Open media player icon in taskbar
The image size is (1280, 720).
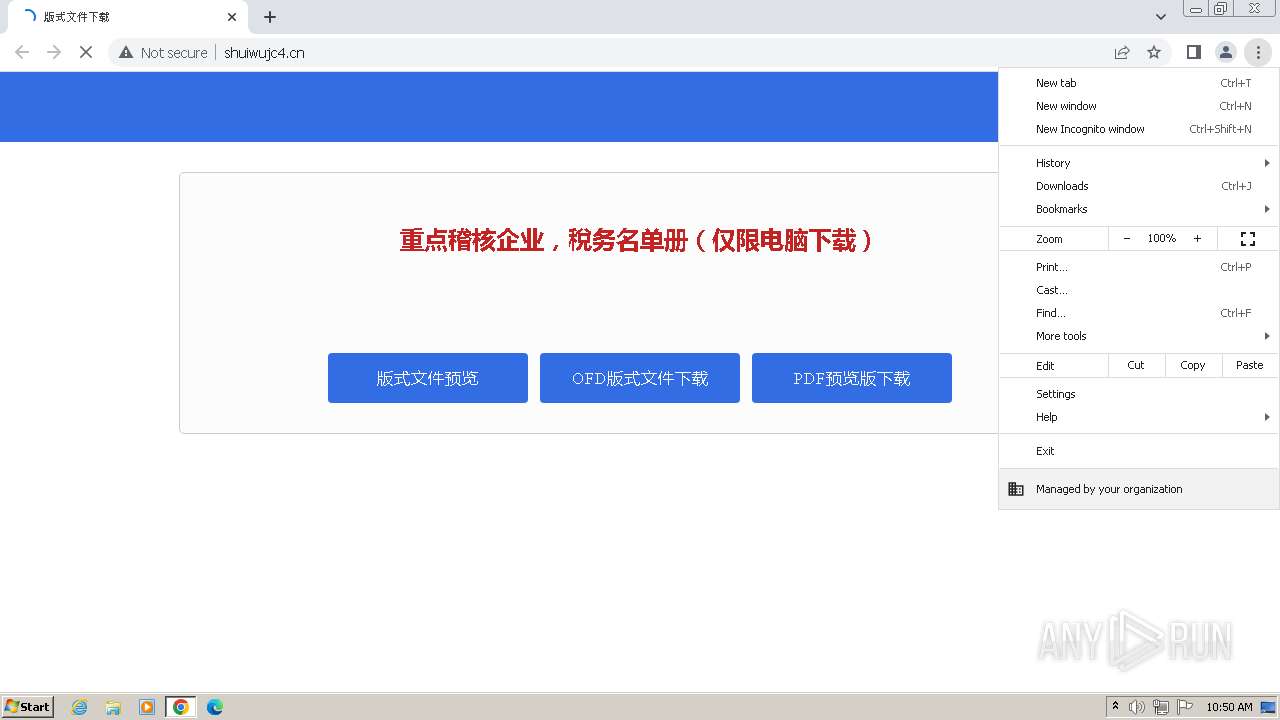coord(147,707)
